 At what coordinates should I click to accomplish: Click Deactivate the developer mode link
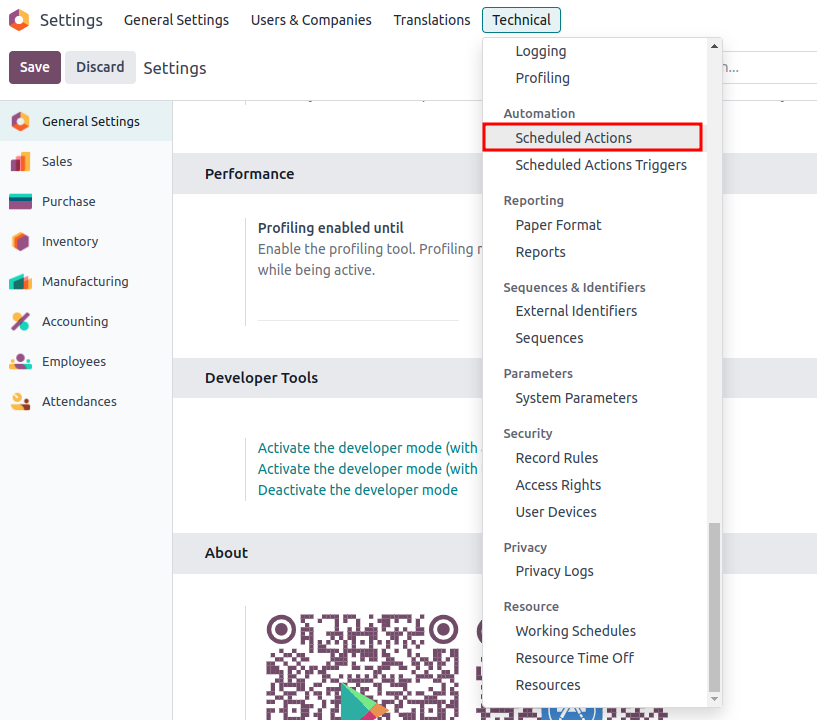tap(357, 490)
